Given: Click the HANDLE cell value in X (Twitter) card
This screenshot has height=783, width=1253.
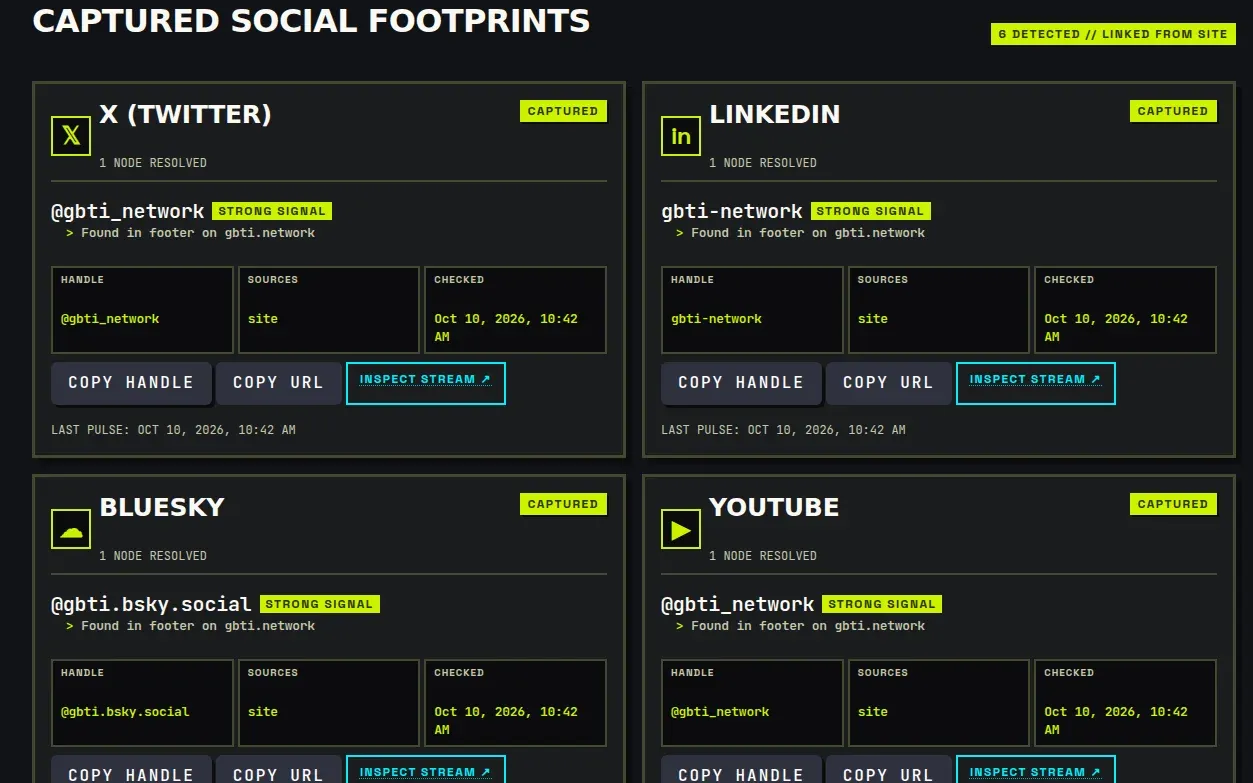Looking at the screenshot, I should 110,319.
